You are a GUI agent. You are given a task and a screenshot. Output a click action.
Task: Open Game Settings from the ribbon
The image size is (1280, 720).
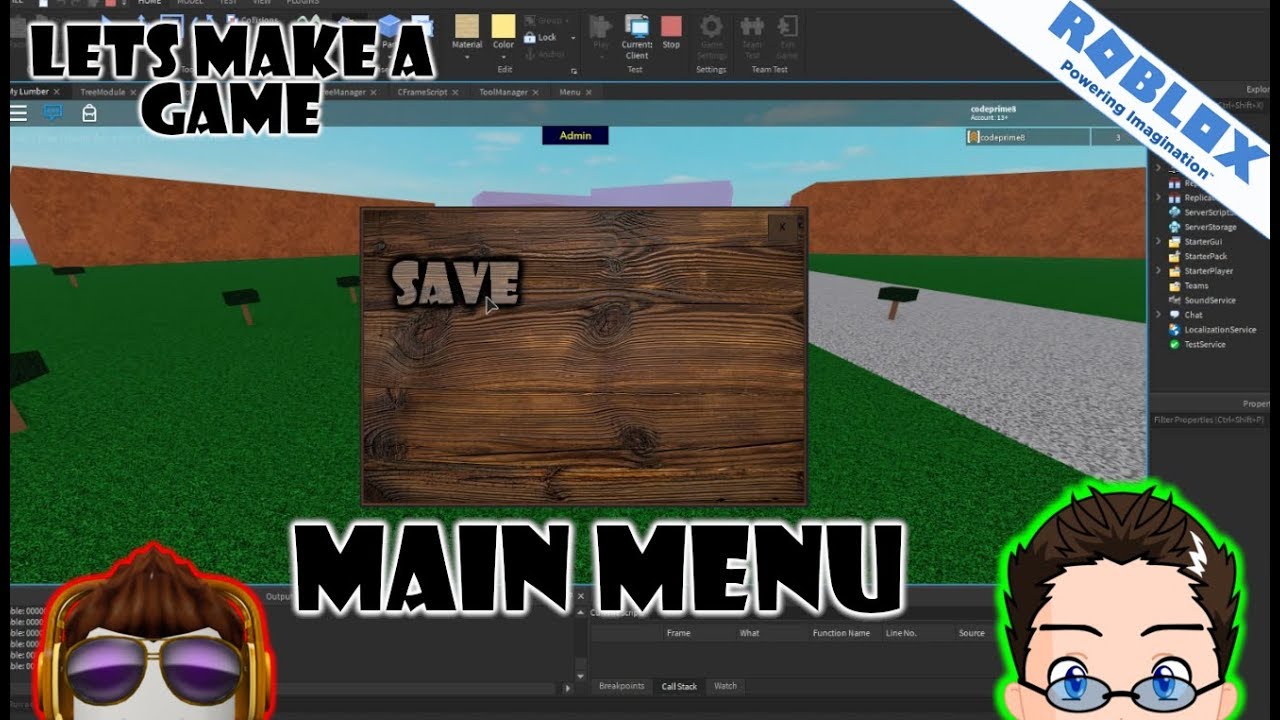pos(711,37)
